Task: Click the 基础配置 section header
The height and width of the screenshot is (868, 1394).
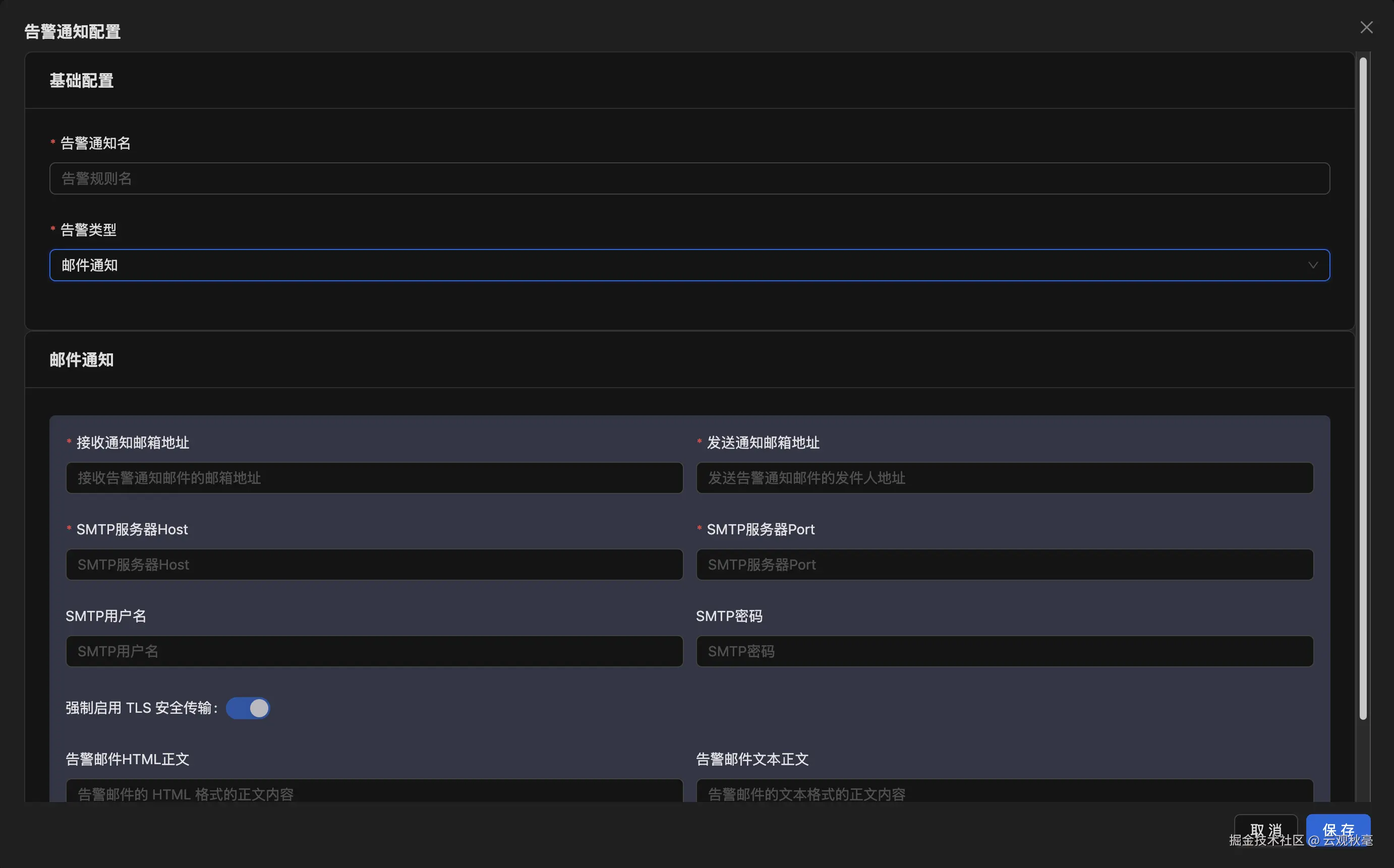Action: point(82,81)
